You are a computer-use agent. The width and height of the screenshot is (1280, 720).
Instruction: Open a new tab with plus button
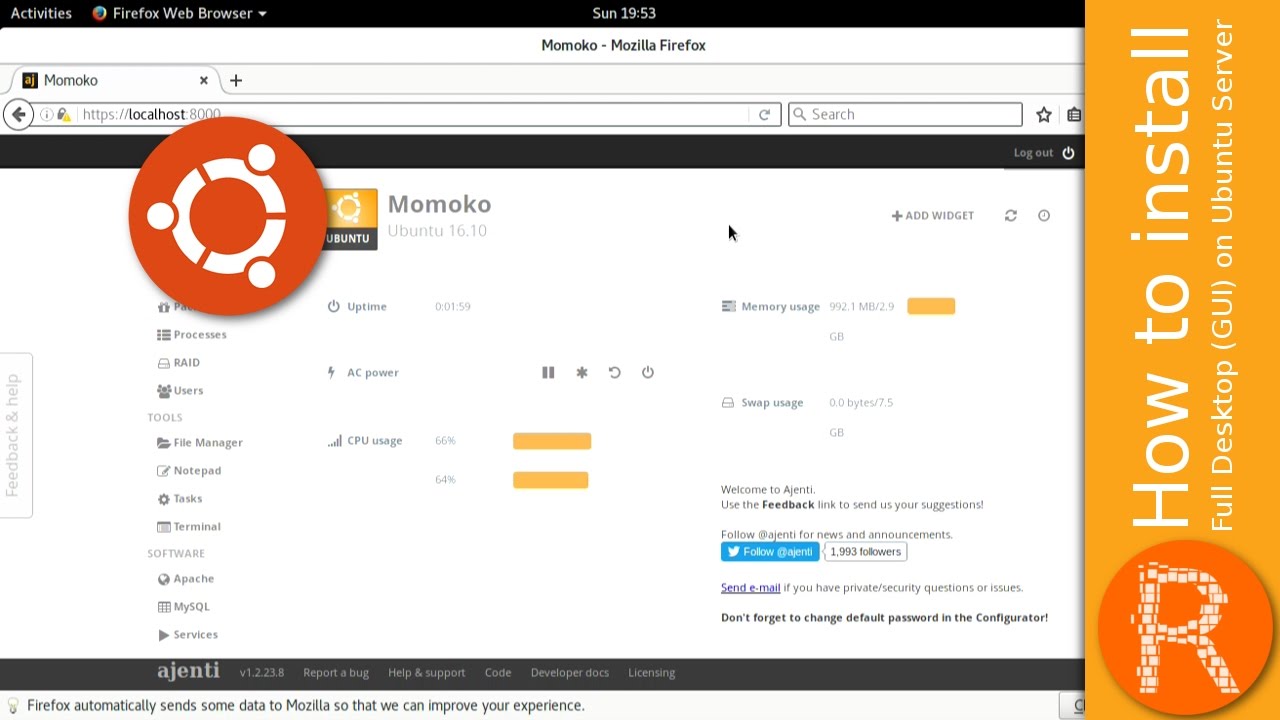tap(236, 80)
